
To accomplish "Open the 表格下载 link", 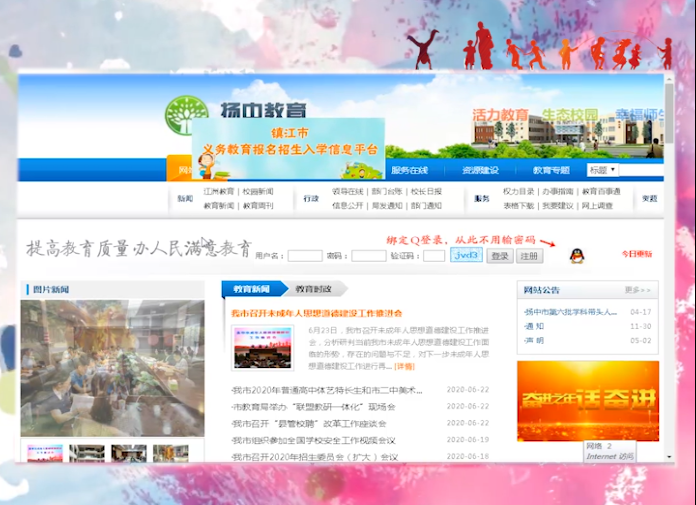I will (518, 206).
